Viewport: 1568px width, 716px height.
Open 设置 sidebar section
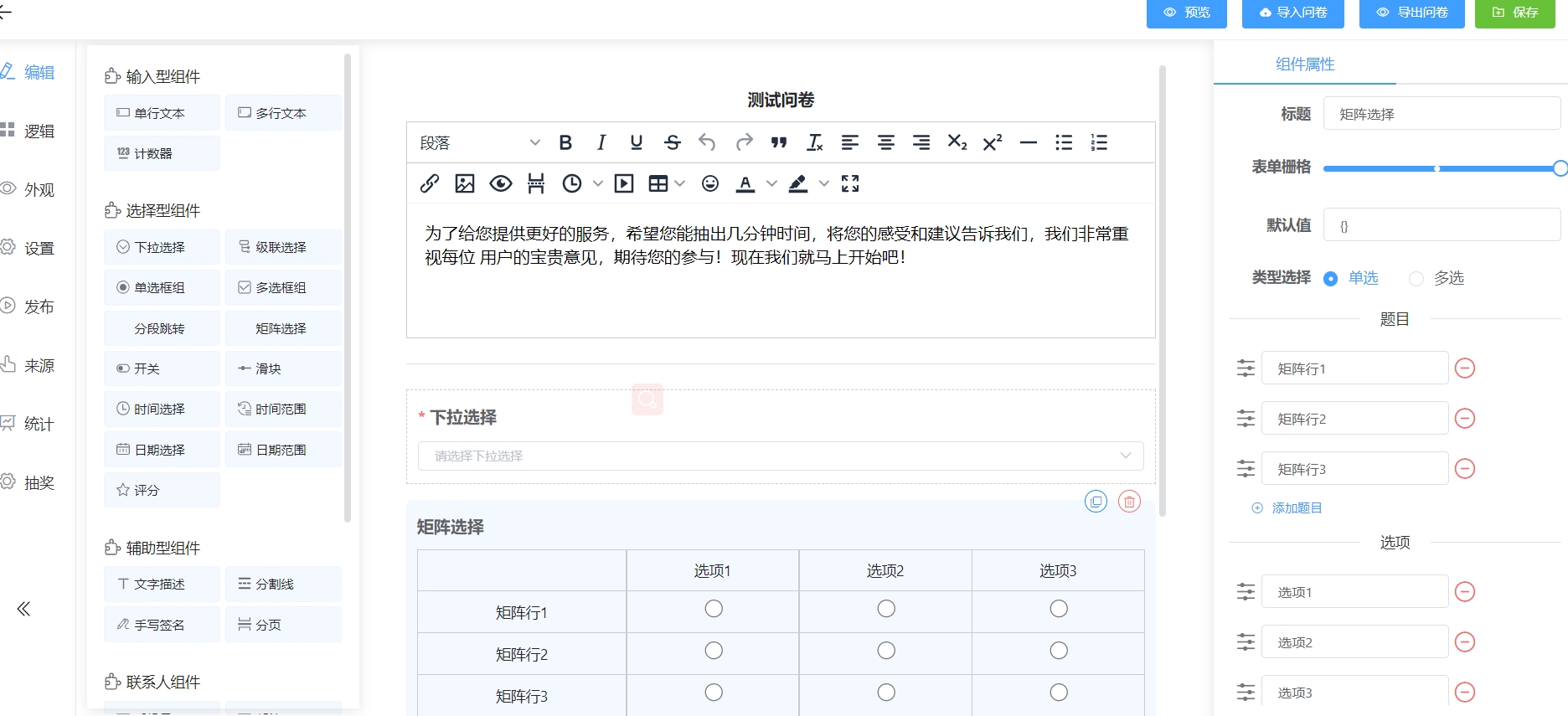[28, 248]
